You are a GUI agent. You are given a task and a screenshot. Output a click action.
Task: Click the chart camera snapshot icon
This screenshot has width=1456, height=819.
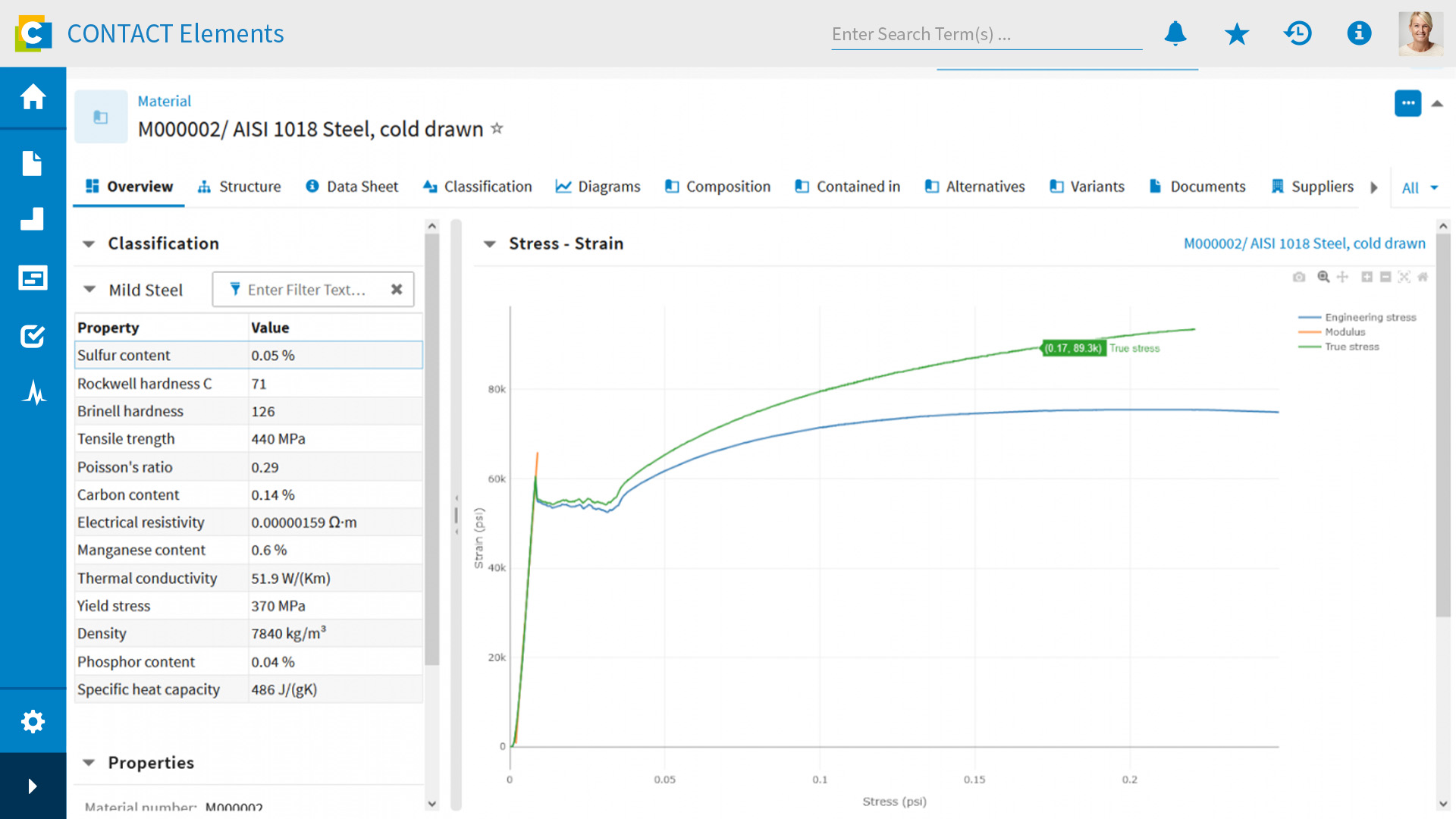1299,278
